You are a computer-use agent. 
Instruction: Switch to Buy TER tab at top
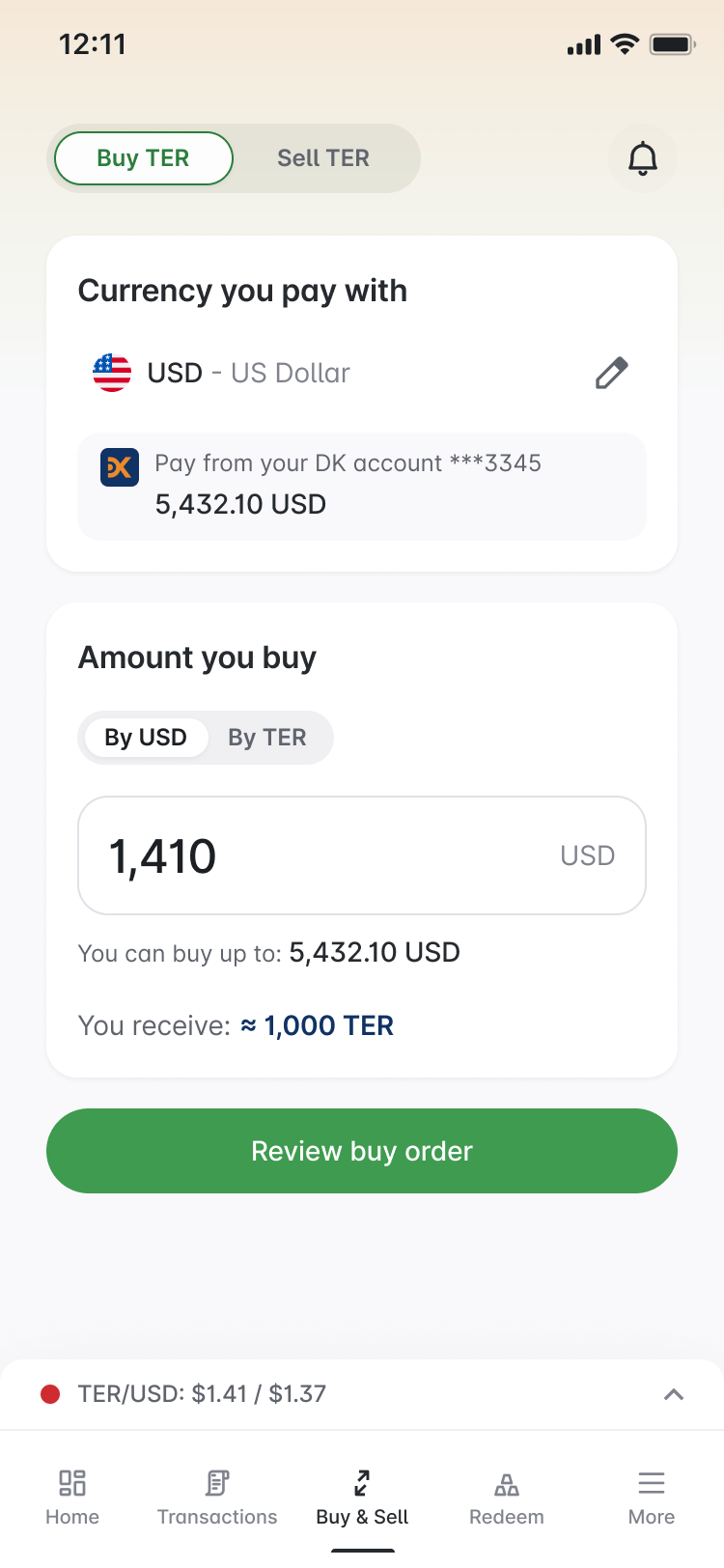point(142,157)
